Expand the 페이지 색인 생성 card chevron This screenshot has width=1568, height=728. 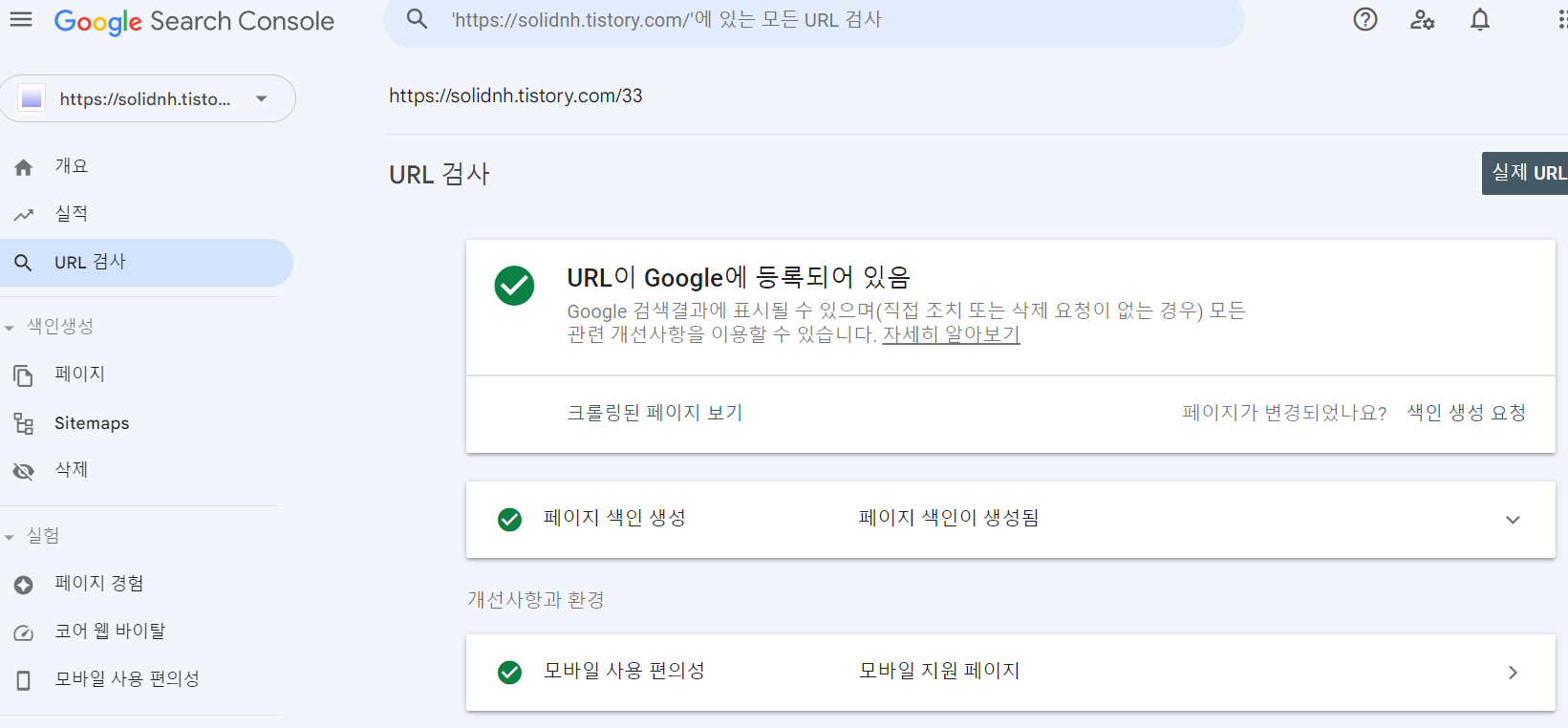point(1513,520)
